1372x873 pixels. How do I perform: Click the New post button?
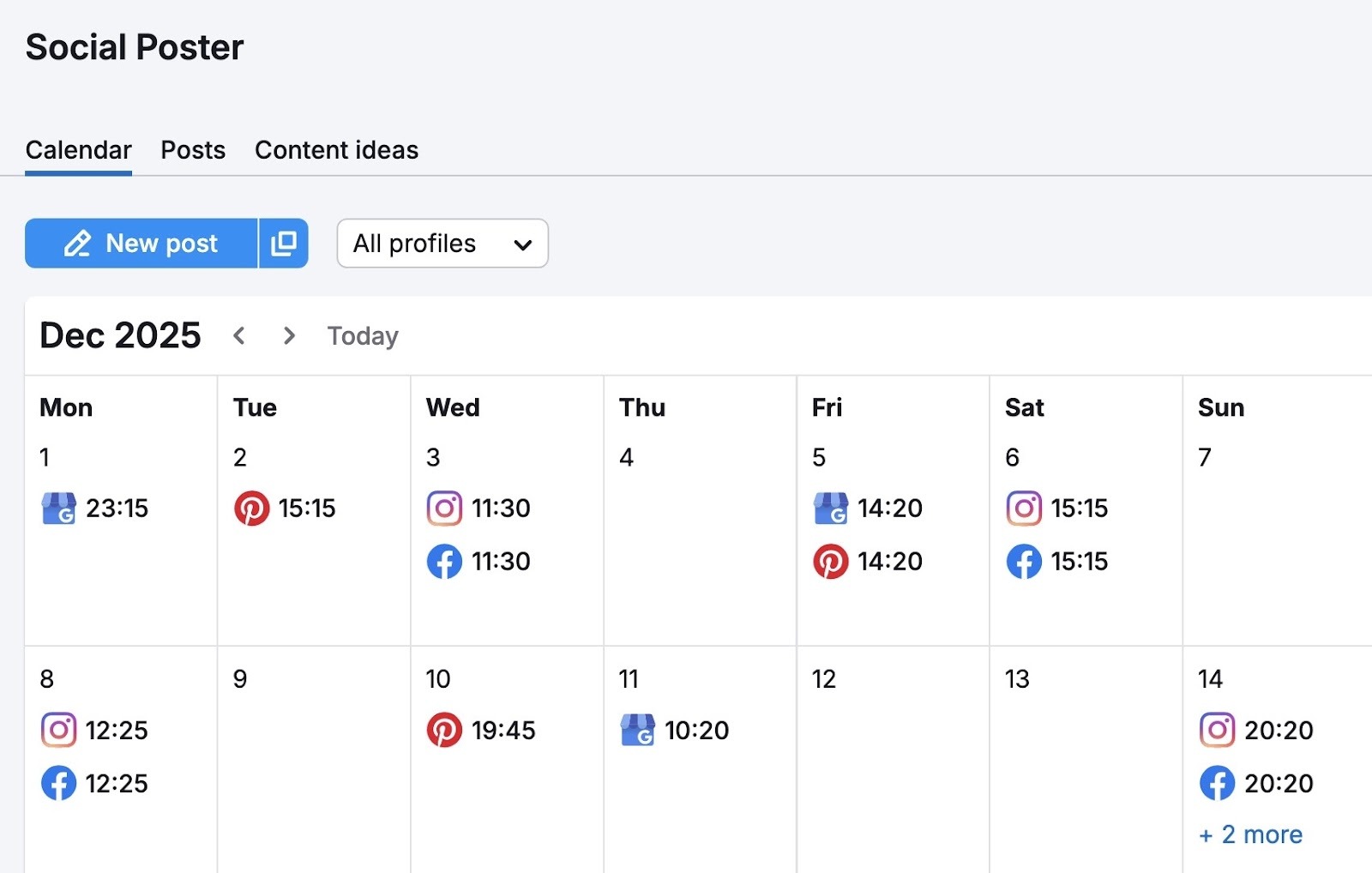[141, 244]
